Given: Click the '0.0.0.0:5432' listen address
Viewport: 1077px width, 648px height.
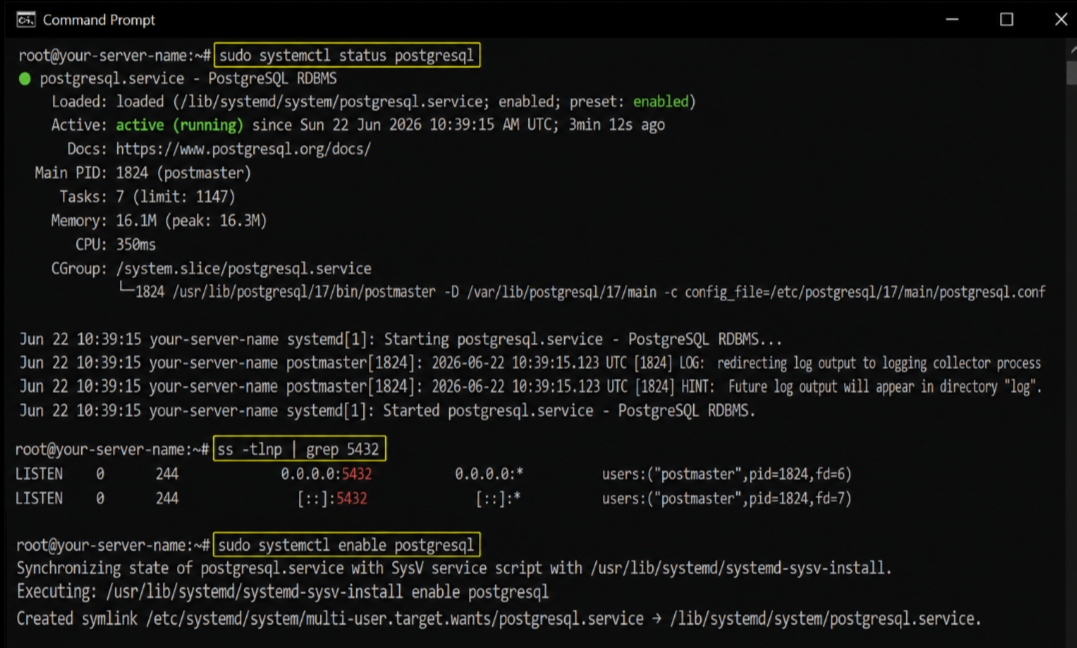Looking at the screenshot, I should pos(326,474).
